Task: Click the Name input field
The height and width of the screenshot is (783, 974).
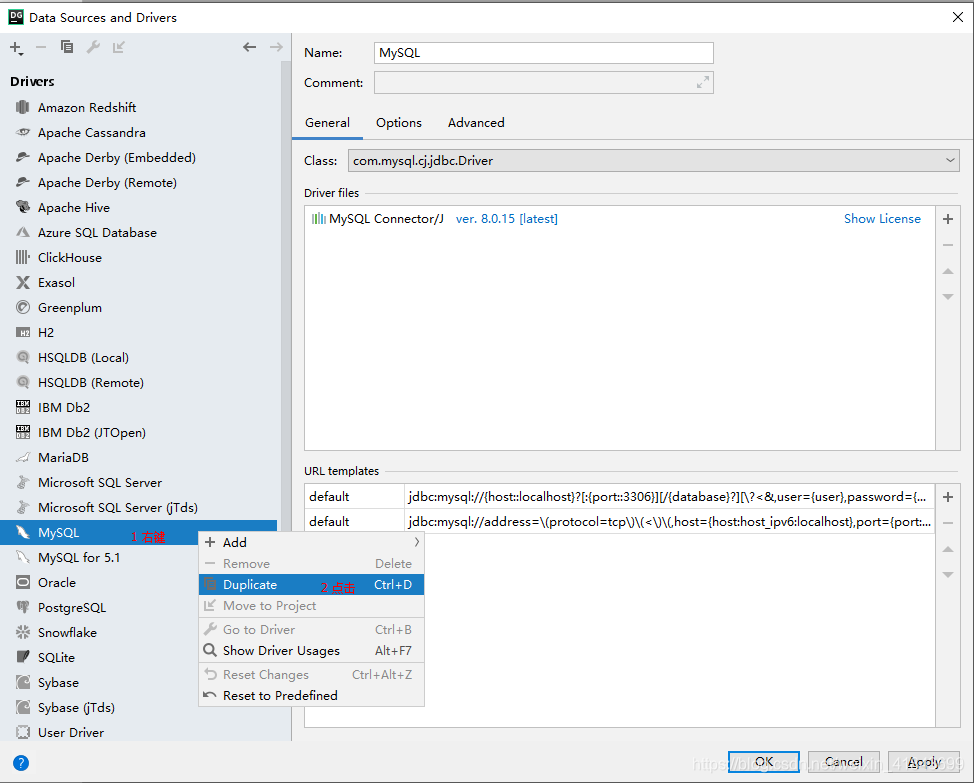Action: tap(544, 53)
